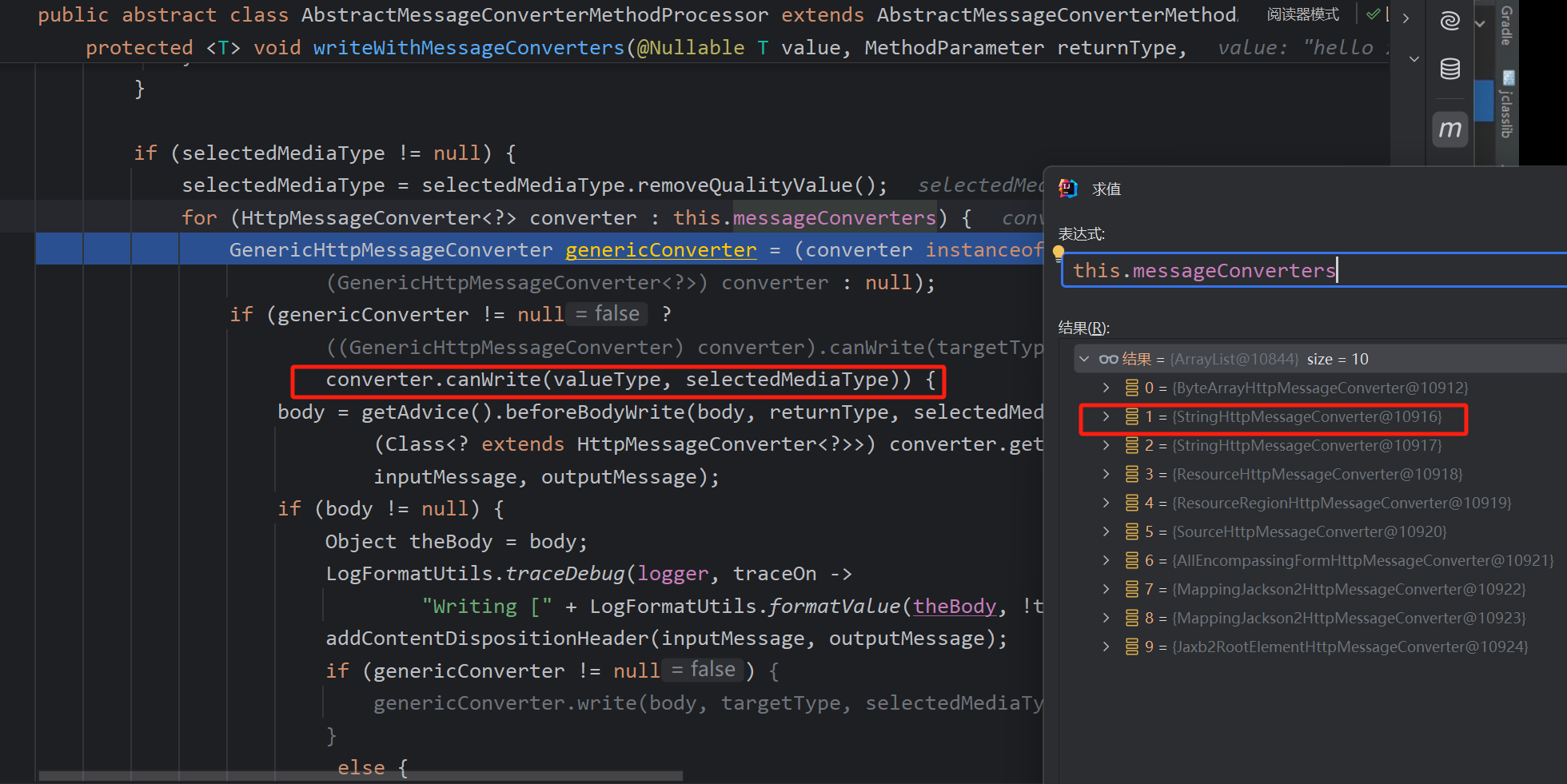The image size is (1567, 784).
Task: Click down chevron under the inspection widget
Action: [1413, 58]
